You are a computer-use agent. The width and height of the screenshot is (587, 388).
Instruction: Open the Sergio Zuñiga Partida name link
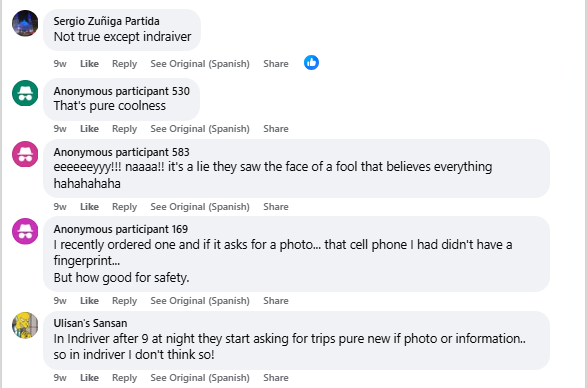[x=106, y=21]
